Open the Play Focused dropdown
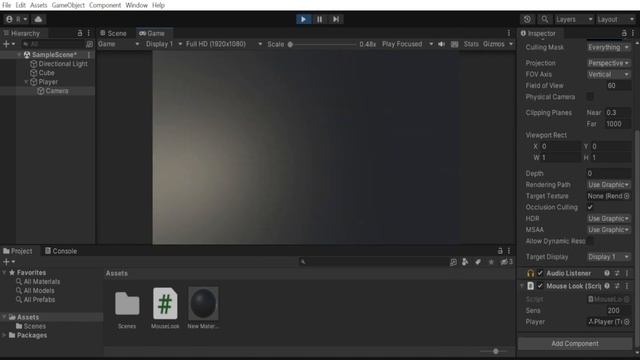The height and width of the screenshot is (360, 640). [407, 44]
